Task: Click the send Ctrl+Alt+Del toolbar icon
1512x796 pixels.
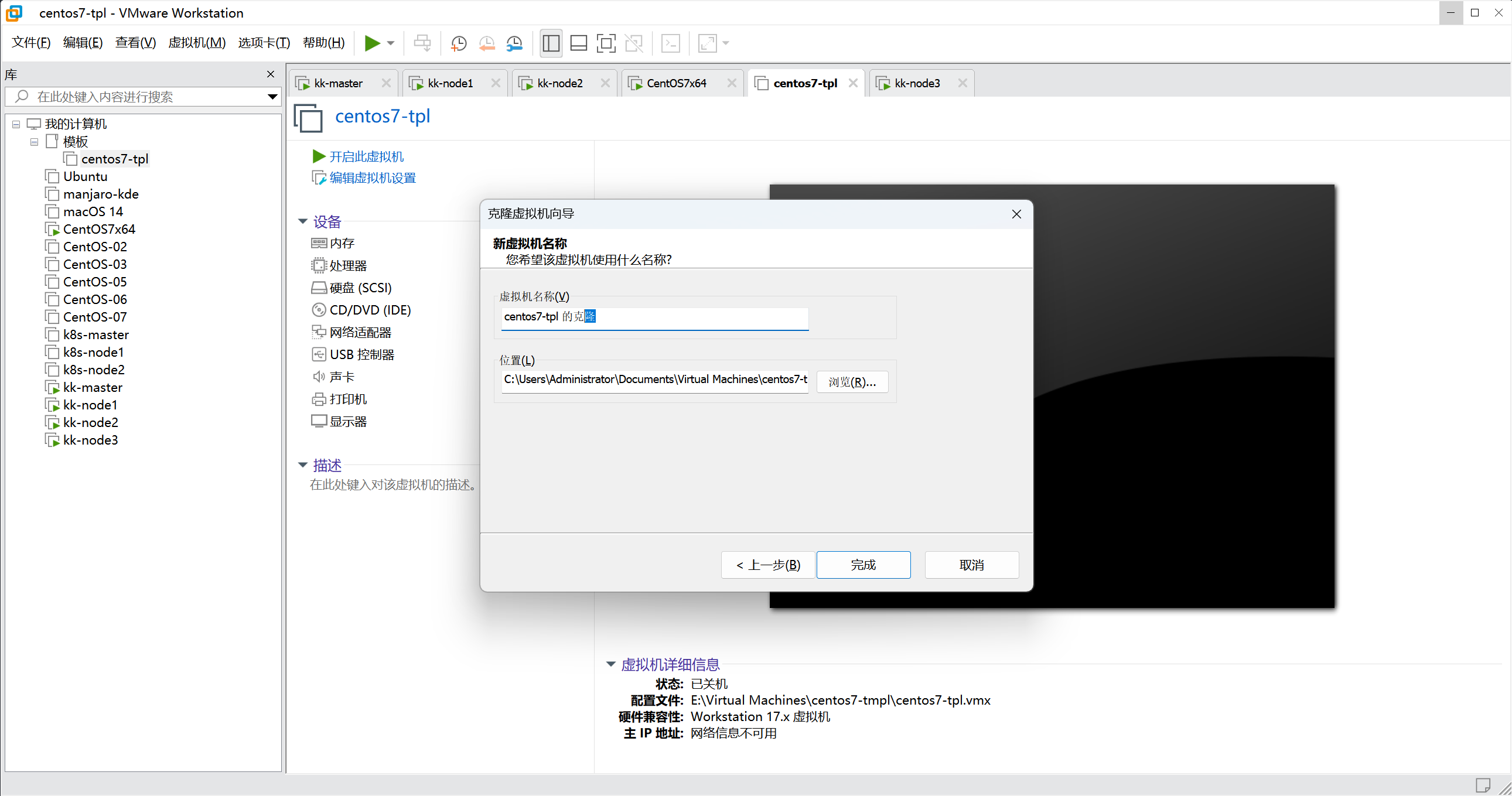Action: [422, 43]
